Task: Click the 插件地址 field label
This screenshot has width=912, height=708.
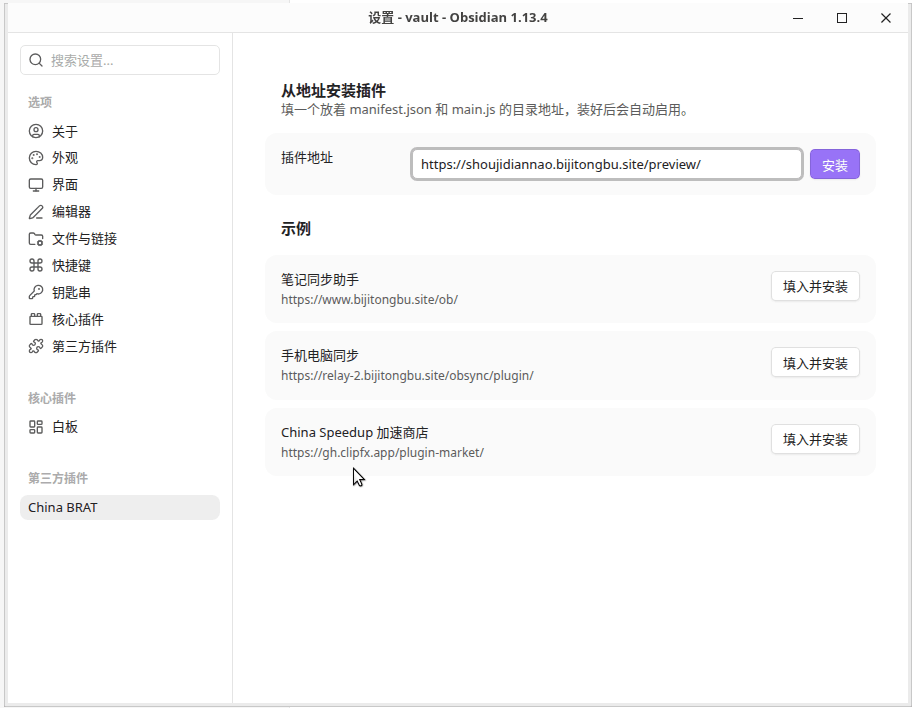Action: (x=307, y=158)
